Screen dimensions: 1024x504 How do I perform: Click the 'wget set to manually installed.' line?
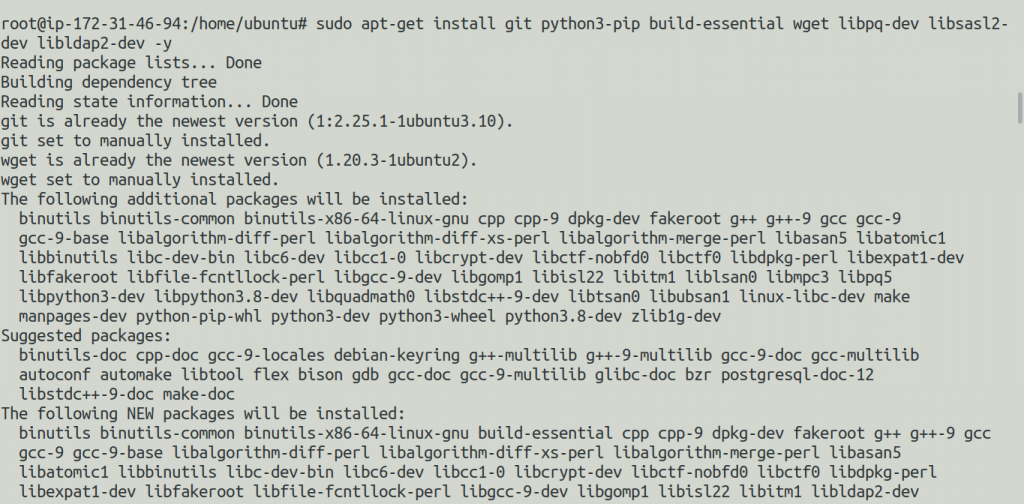click(x=140, y=180)
